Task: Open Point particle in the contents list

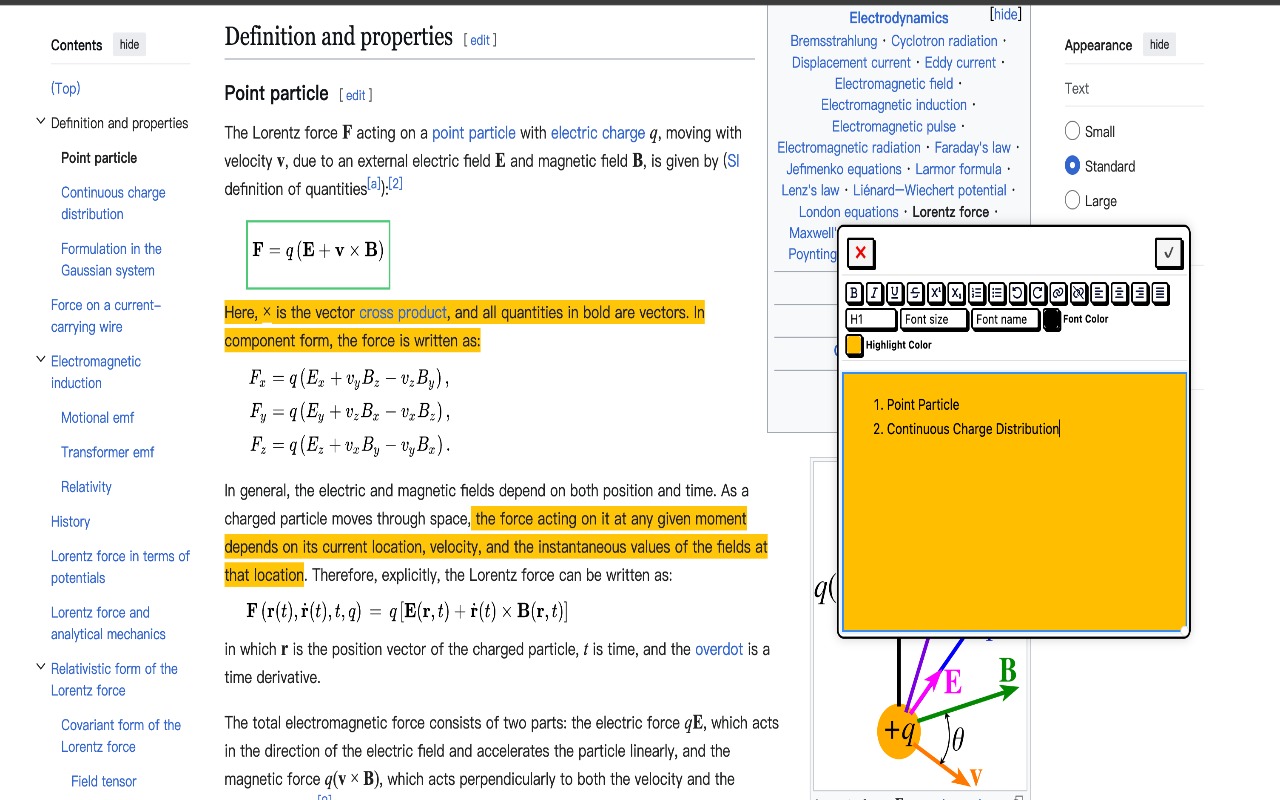Action: pos(99,158)
